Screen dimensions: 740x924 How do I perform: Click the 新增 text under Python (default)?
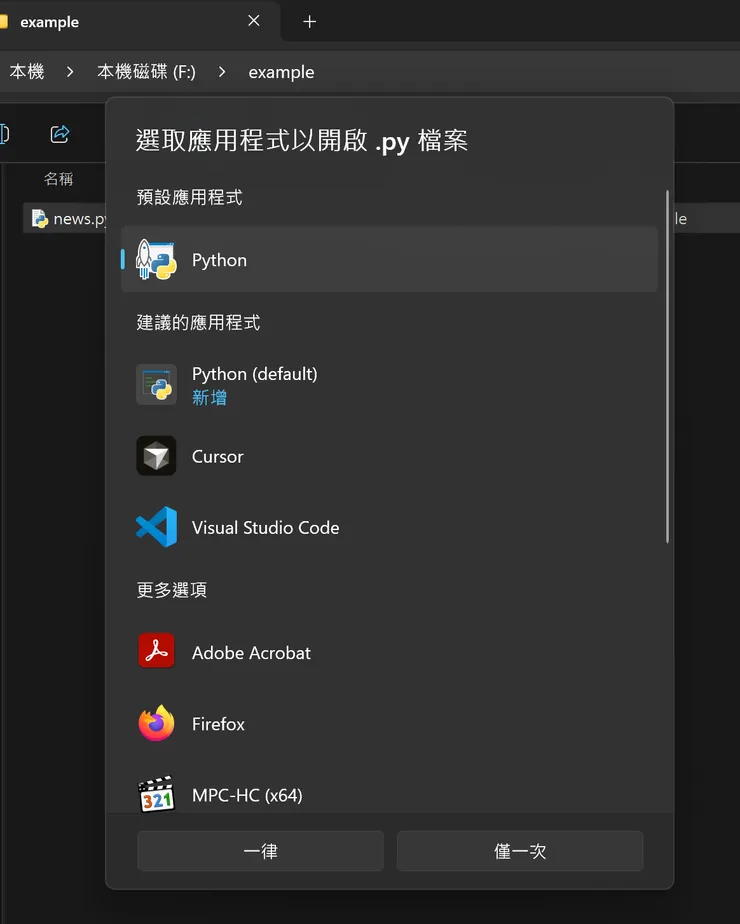tap(209, 398)
